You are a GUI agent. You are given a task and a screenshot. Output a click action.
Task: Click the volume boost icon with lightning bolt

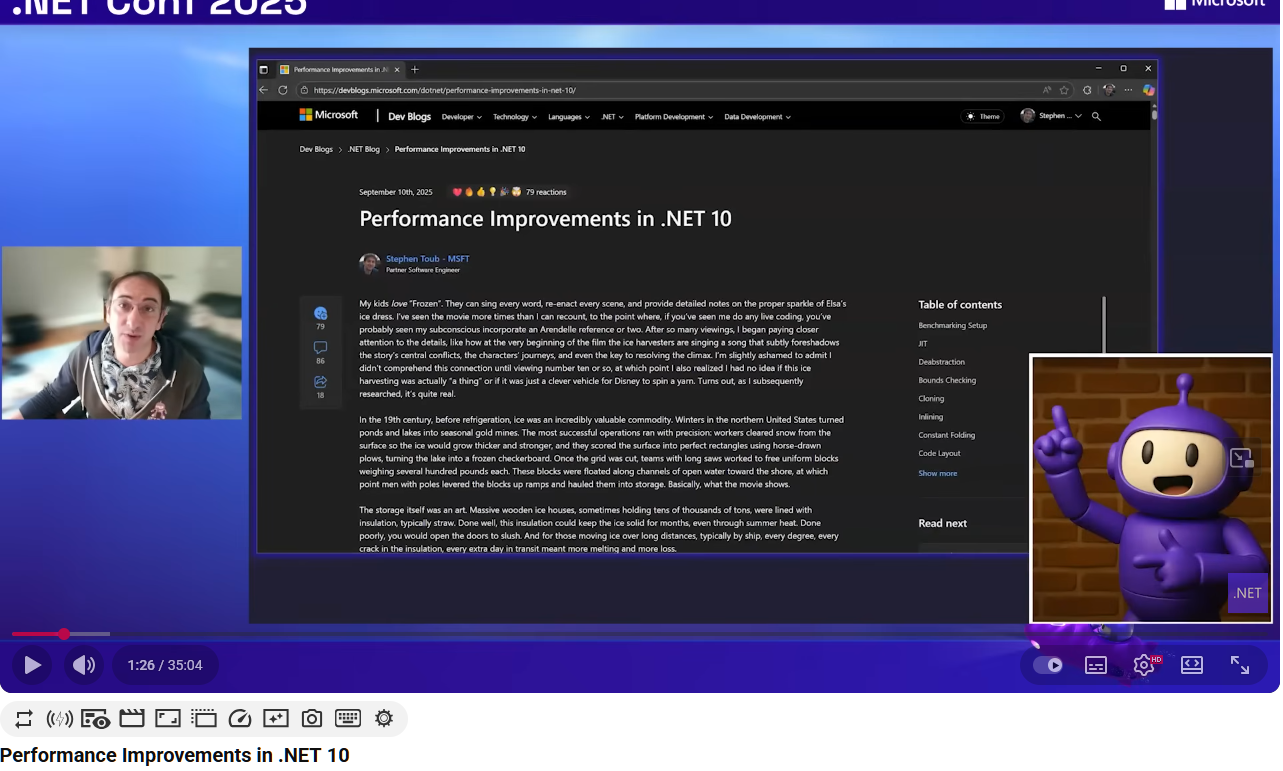[x=60, y=718]
